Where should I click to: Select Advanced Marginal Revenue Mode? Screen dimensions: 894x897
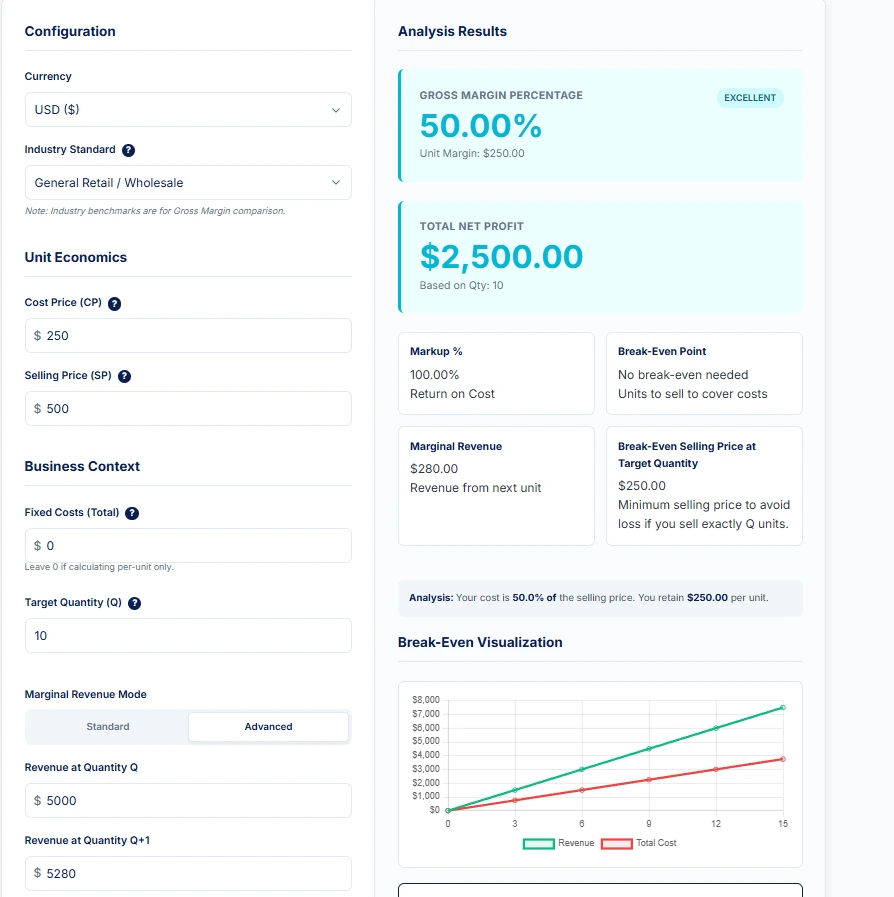click(x=268, y=727)
